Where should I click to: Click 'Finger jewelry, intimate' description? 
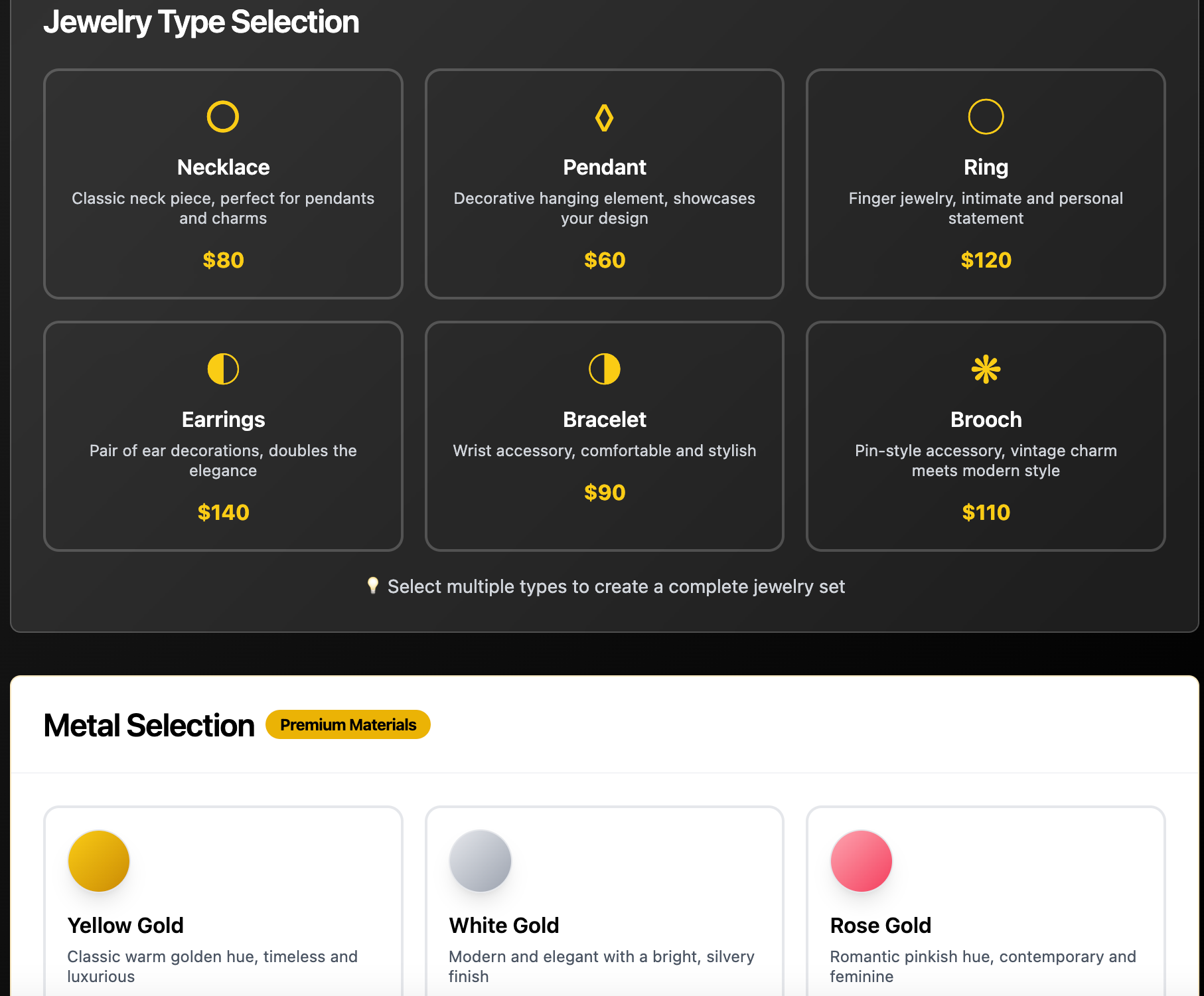click(x=986, y=208)
